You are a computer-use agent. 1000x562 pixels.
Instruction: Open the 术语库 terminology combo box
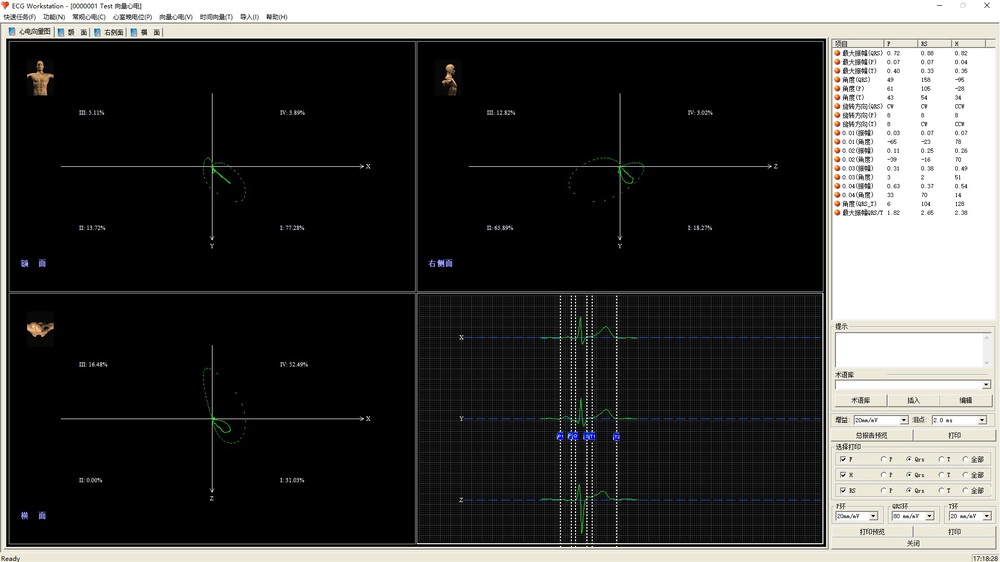click(x=985, y=385)
